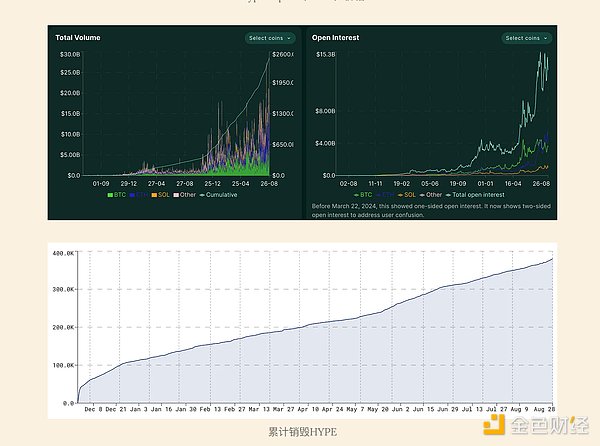Toggle ETH series in Total Volume legend
Screen dimensions: 600x446
(x=142, y=194)
